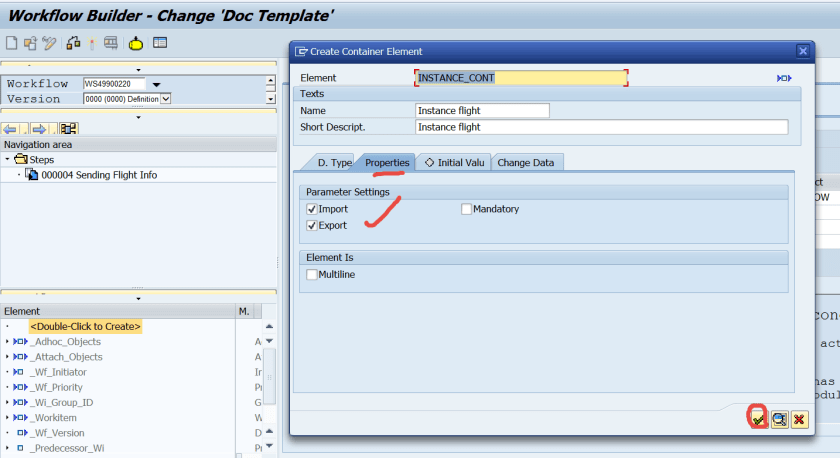Click the Create Container Element title icon
Image resolution: width=840 pixels, height=458 pixels.
301,51
